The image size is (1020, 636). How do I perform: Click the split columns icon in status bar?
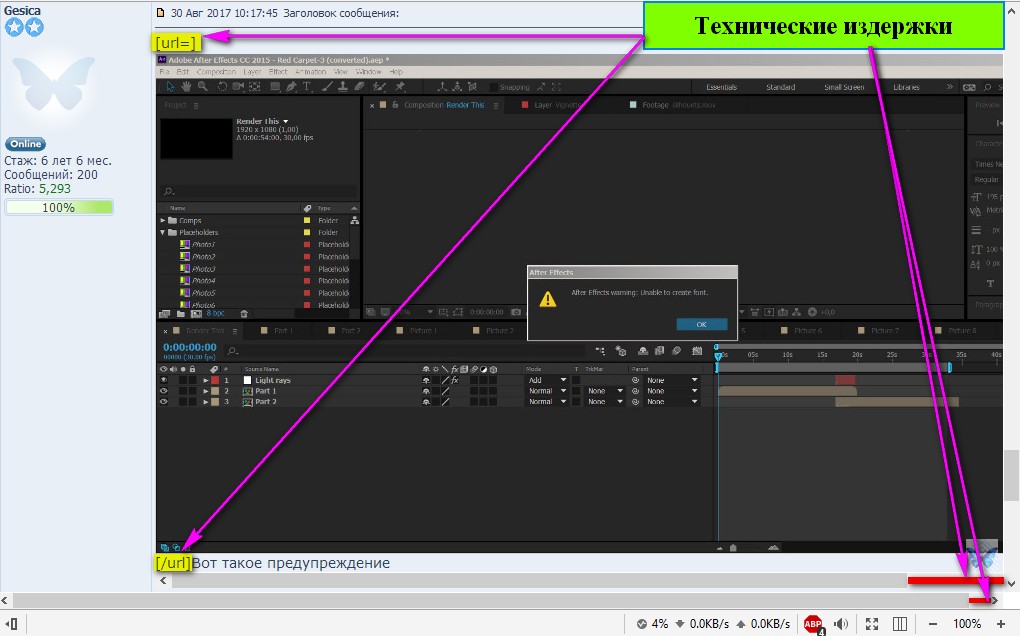(900, 624)
